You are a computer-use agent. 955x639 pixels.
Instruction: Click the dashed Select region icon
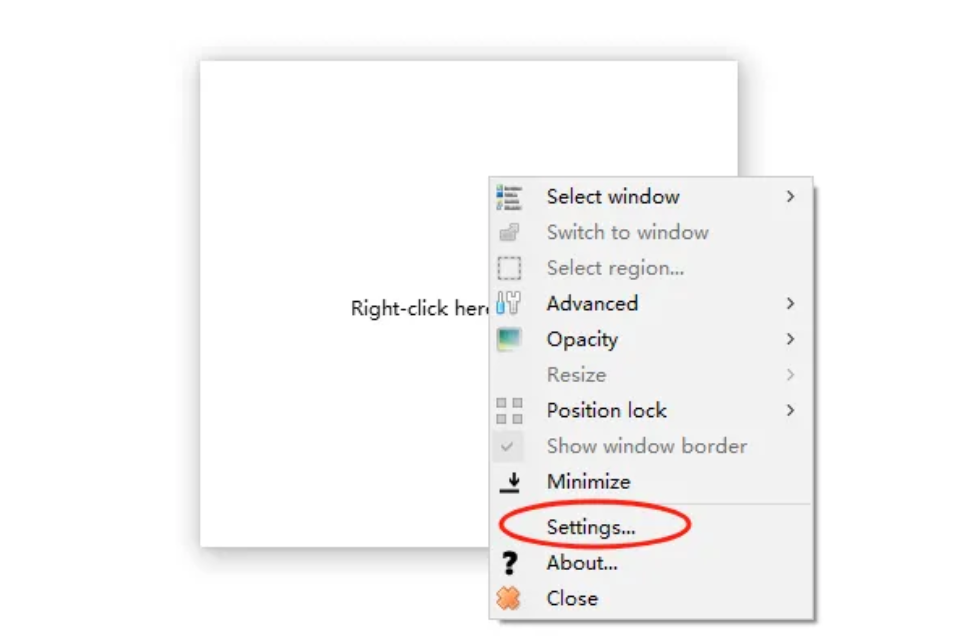509,268
